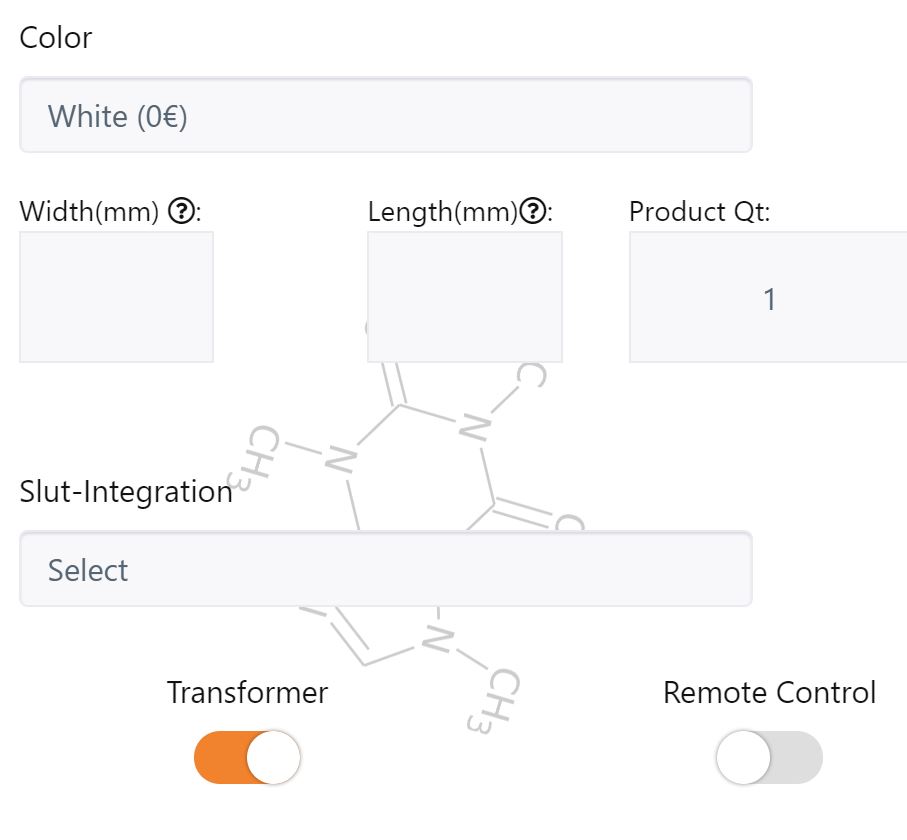Click the Remote Control label text

click(x=769, y=692)
